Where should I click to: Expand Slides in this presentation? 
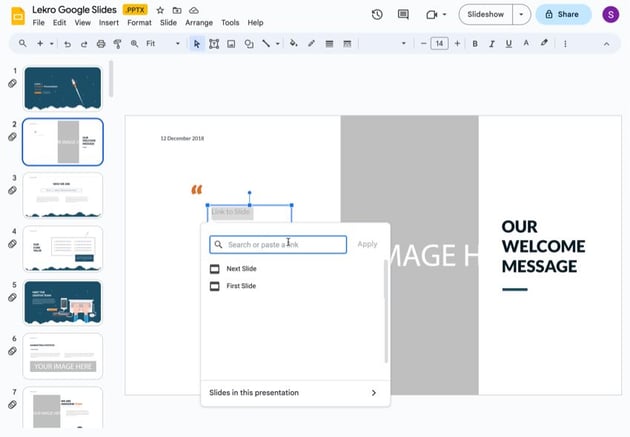pyautogui.click(x=295, y=393)
